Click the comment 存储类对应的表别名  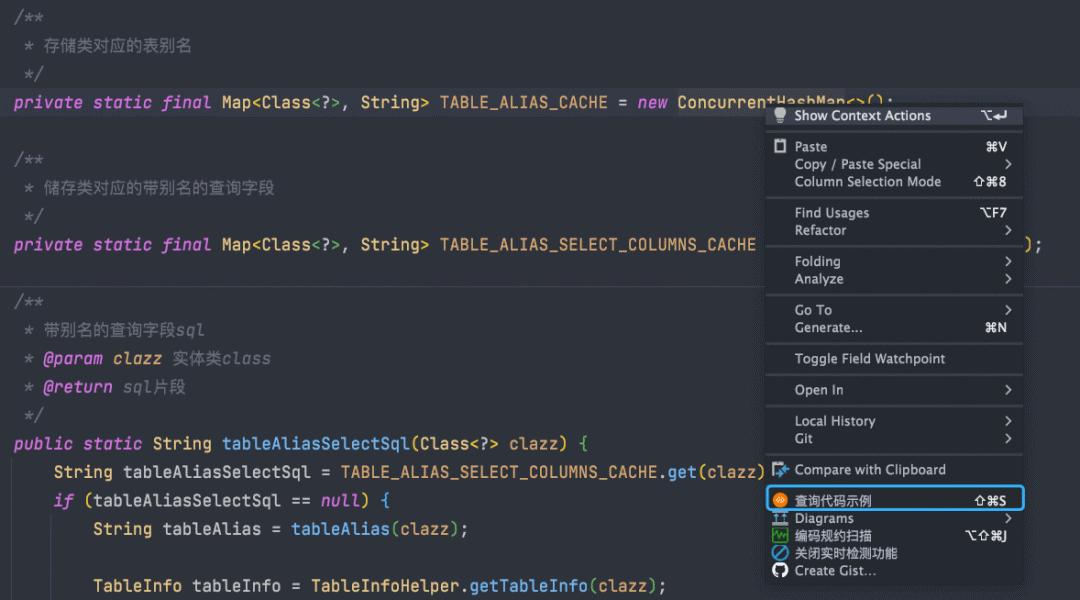pos(117,46)
